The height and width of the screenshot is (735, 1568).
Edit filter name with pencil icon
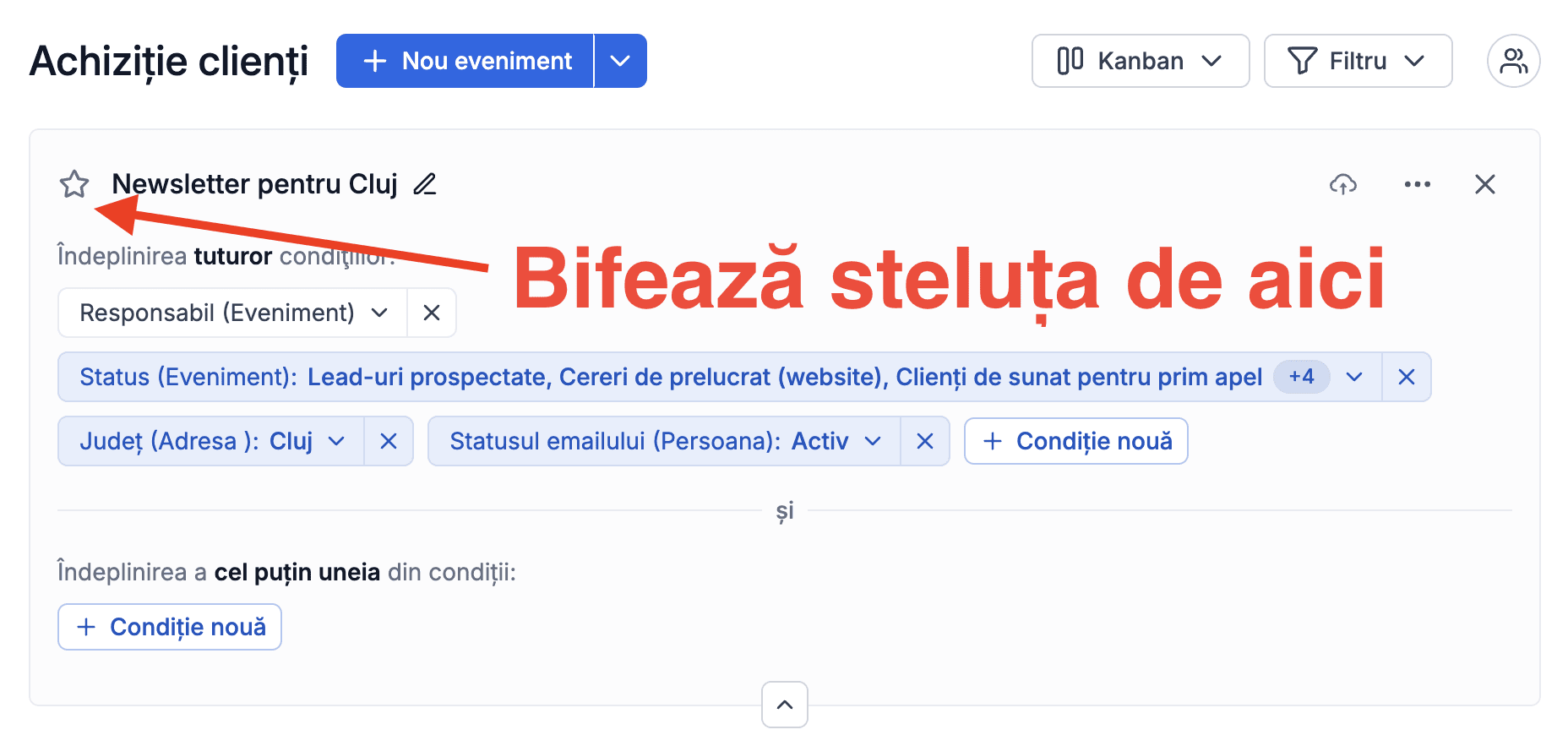425,184
